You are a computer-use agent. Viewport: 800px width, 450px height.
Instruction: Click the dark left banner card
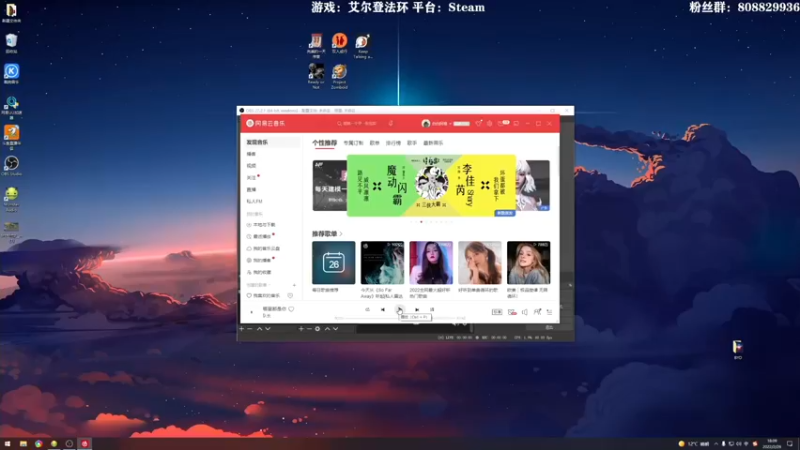330,185
